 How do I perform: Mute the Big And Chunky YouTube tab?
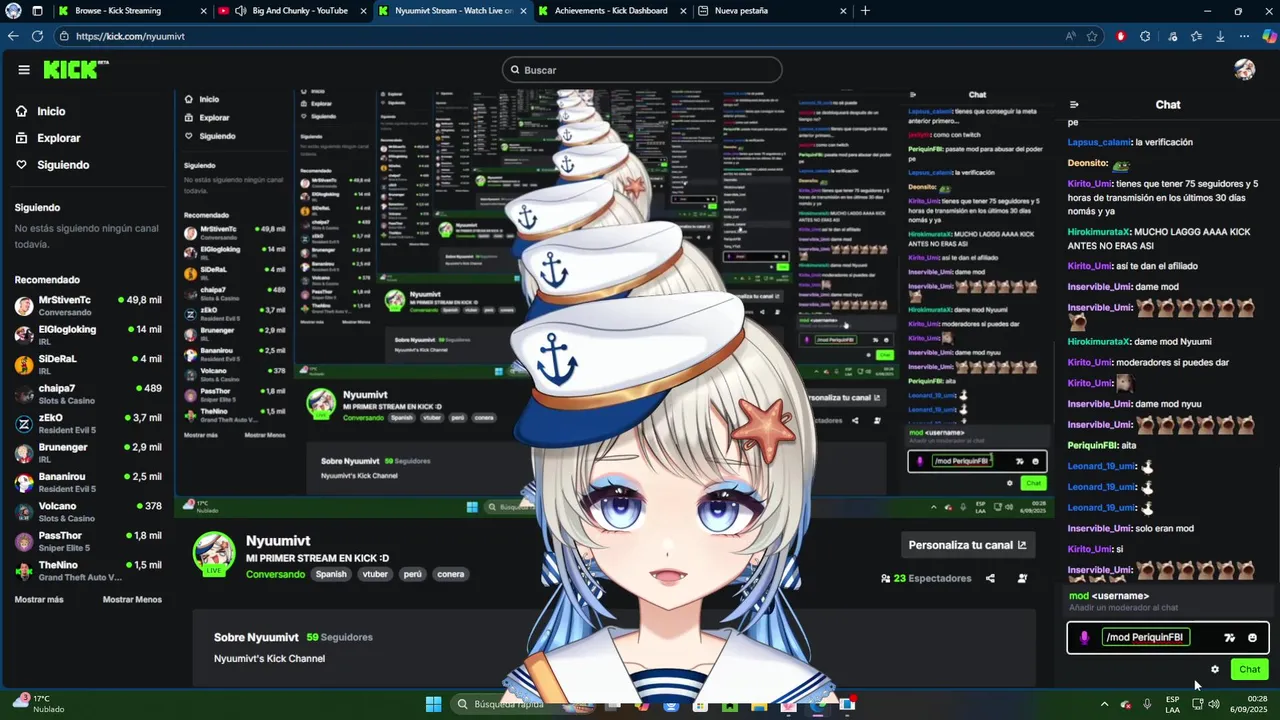coord(241,11)
